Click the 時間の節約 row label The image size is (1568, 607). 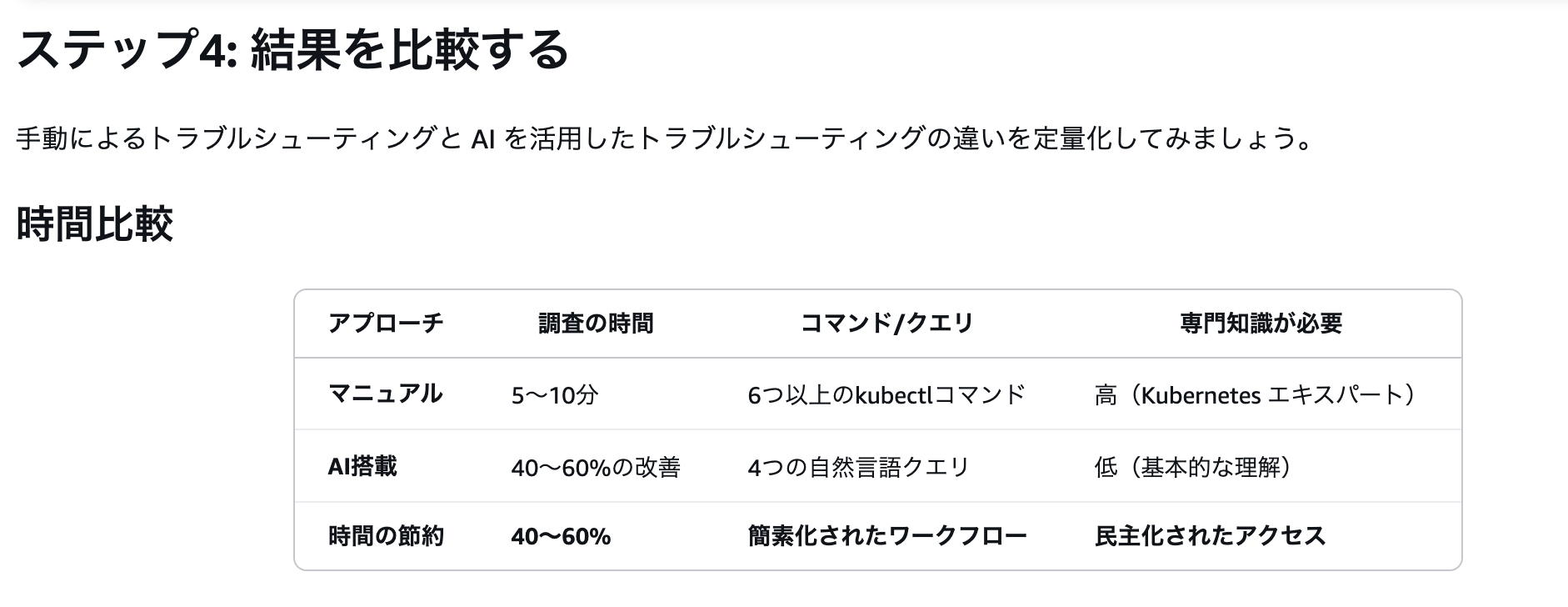tap(386, 535)
